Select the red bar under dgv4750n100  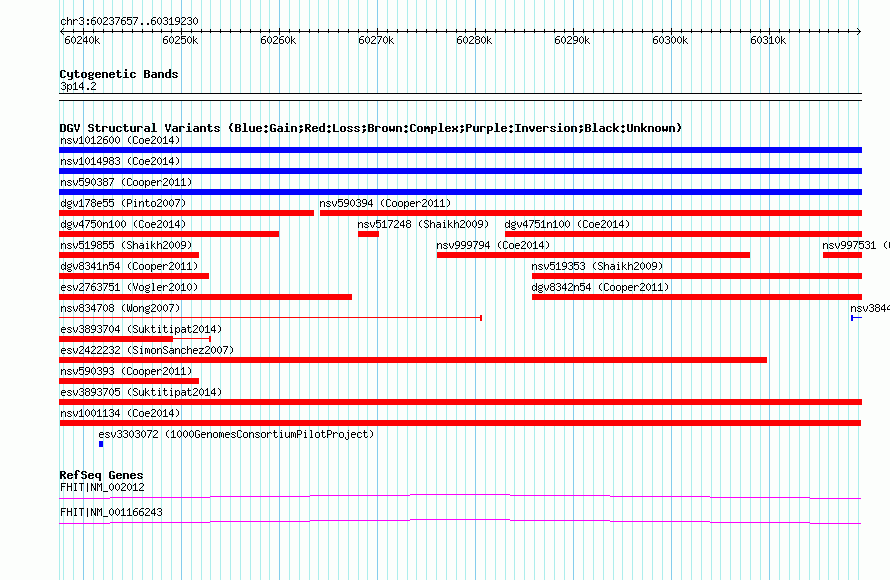coord(169,234)
